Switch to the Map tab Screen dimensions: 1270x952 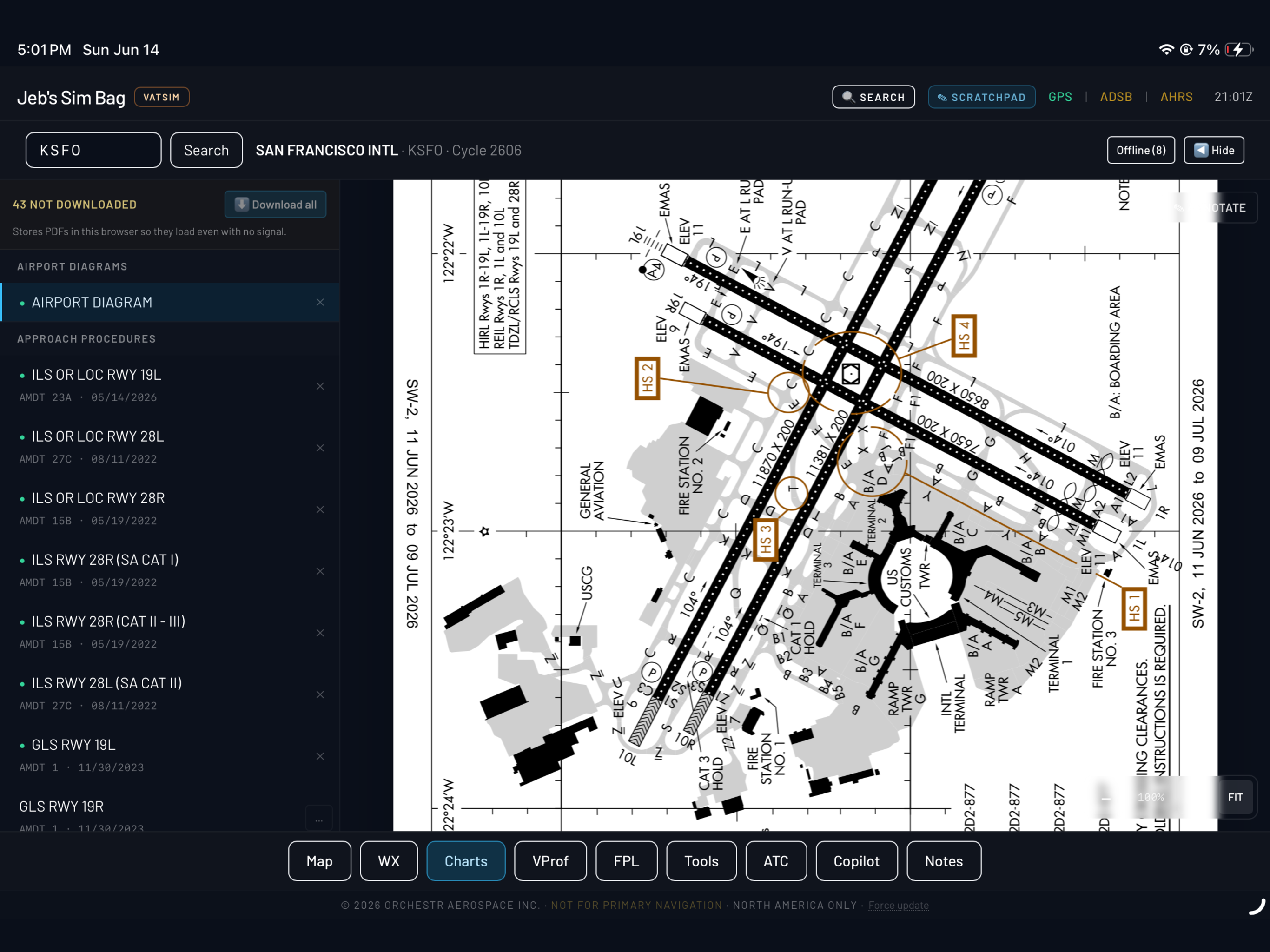(x=319, y=861)
